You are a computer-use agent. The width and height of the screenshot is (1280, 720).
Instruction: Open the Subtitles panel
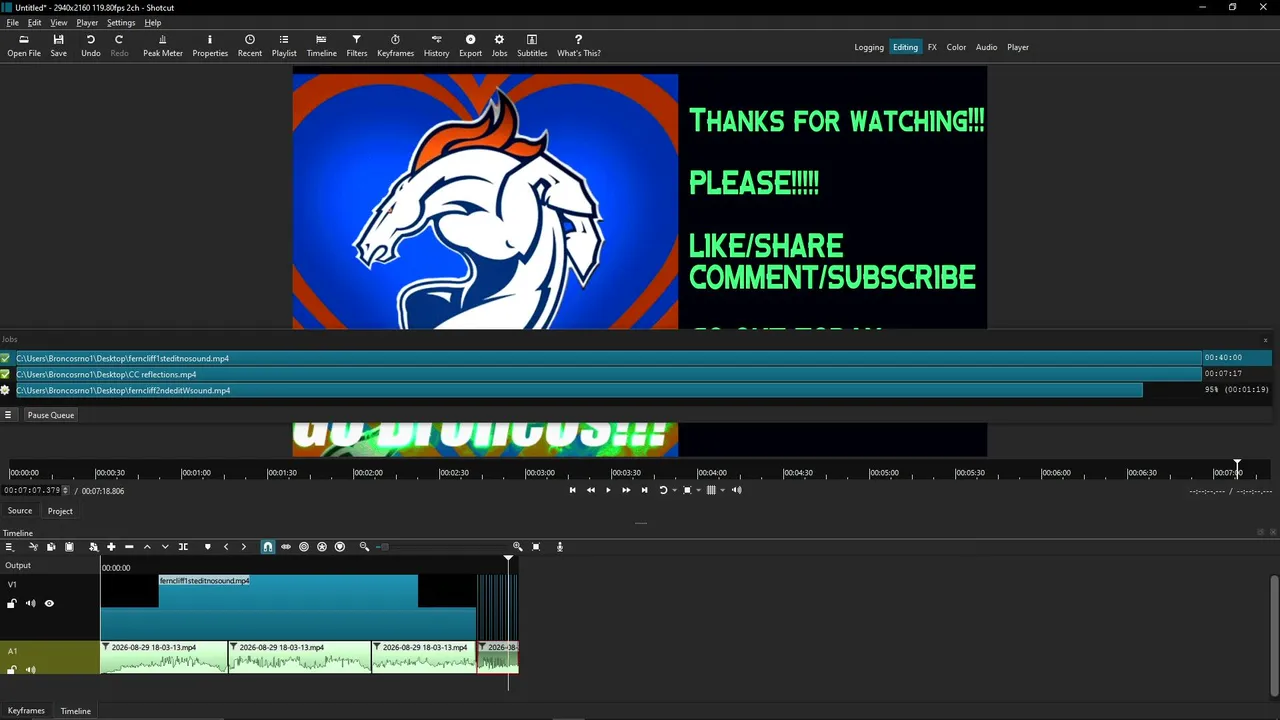point(532,46)
